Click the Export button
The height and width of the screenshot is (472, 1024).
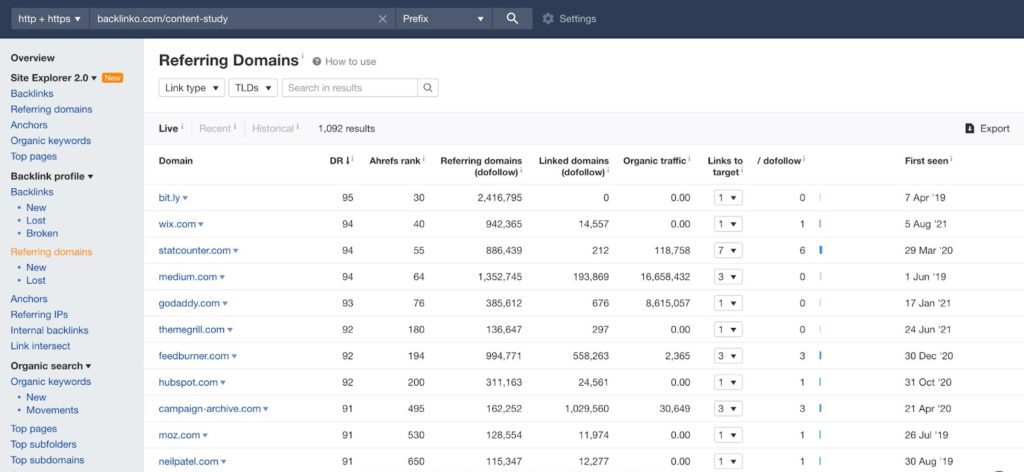(x=987, y=129)
